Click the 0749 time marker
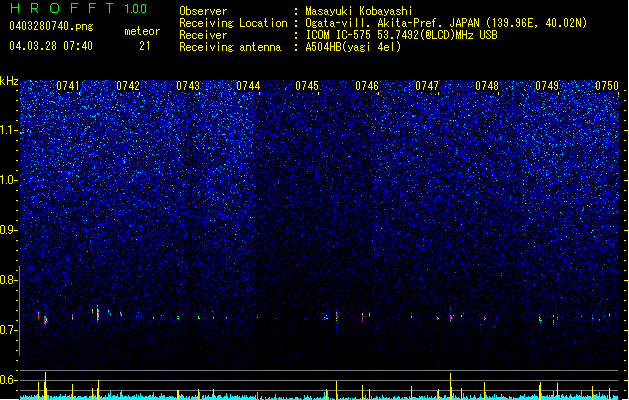 [547, 86]
